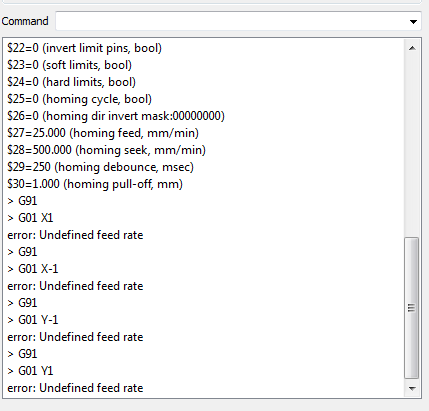
Task: Select the $23 soft limits line
Action: (x=69, y=65)
